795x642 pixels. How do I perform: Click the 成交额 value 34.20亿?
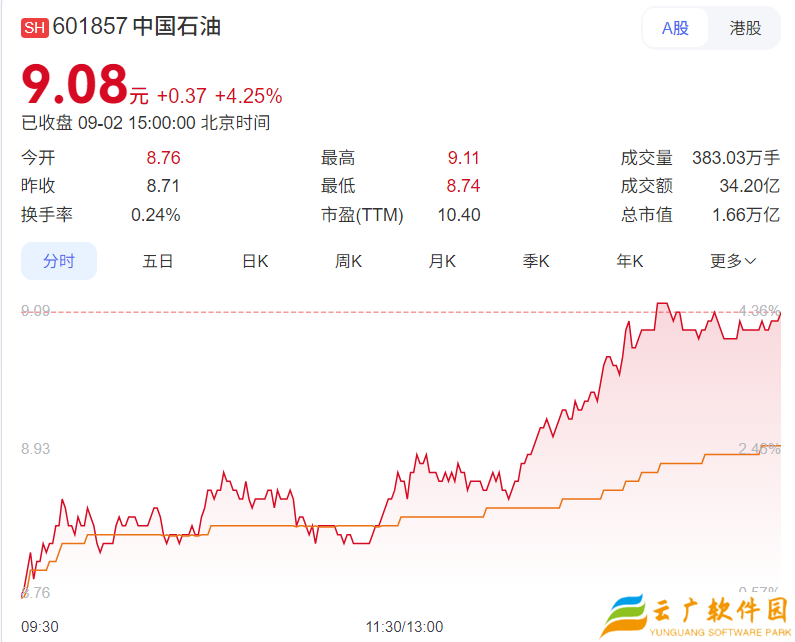(x=750, y=186)
